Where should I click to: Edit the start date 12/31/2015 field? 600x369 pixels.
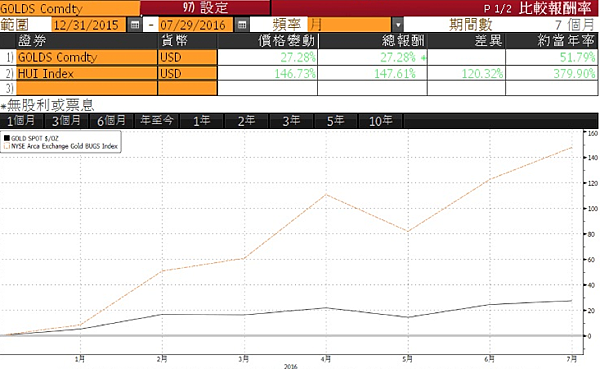pyautogui.click(x=88, y=25)
